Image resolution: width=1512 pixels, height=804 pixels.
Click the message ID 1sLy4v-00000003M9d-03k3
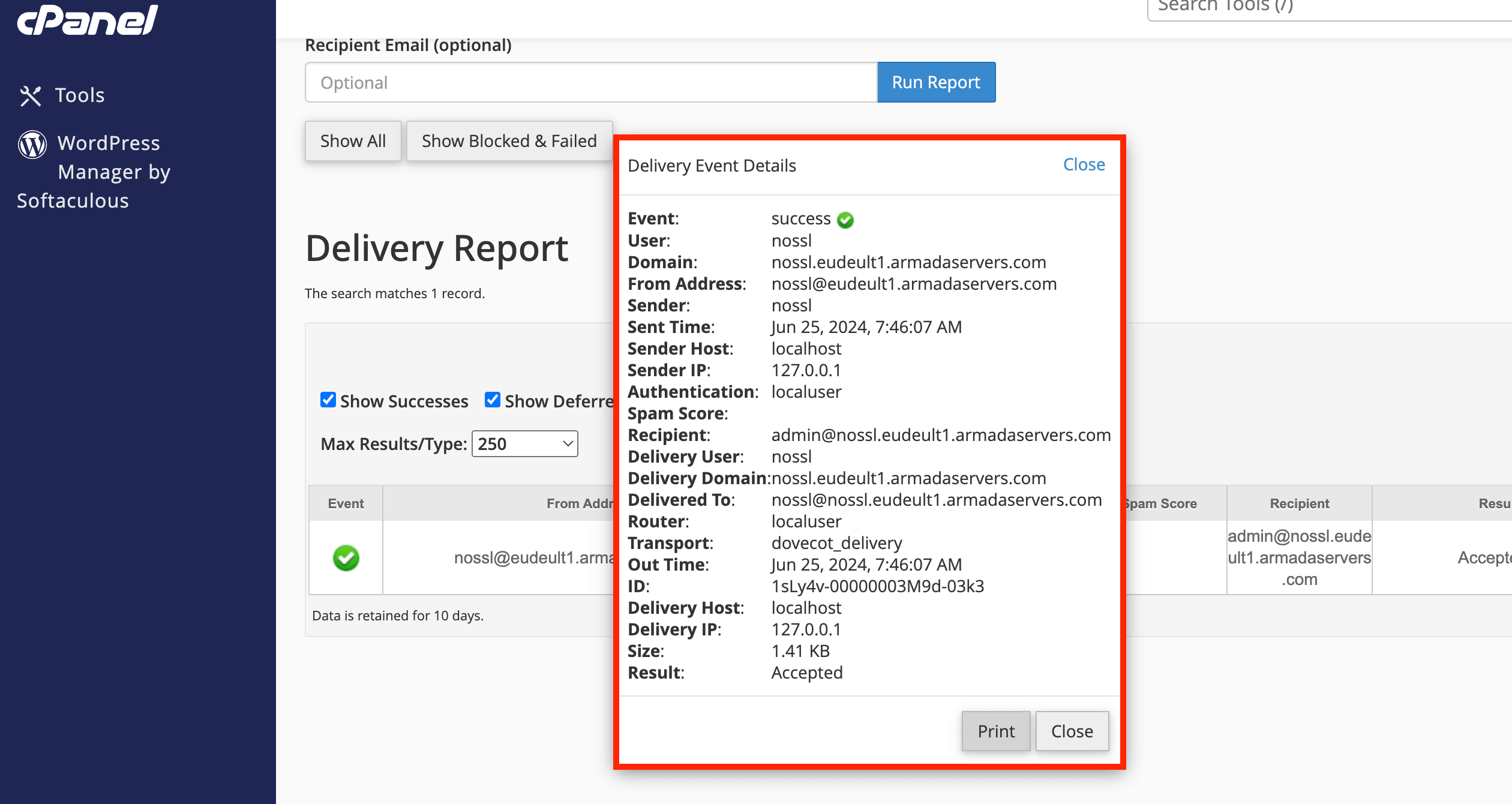[878, 586]
